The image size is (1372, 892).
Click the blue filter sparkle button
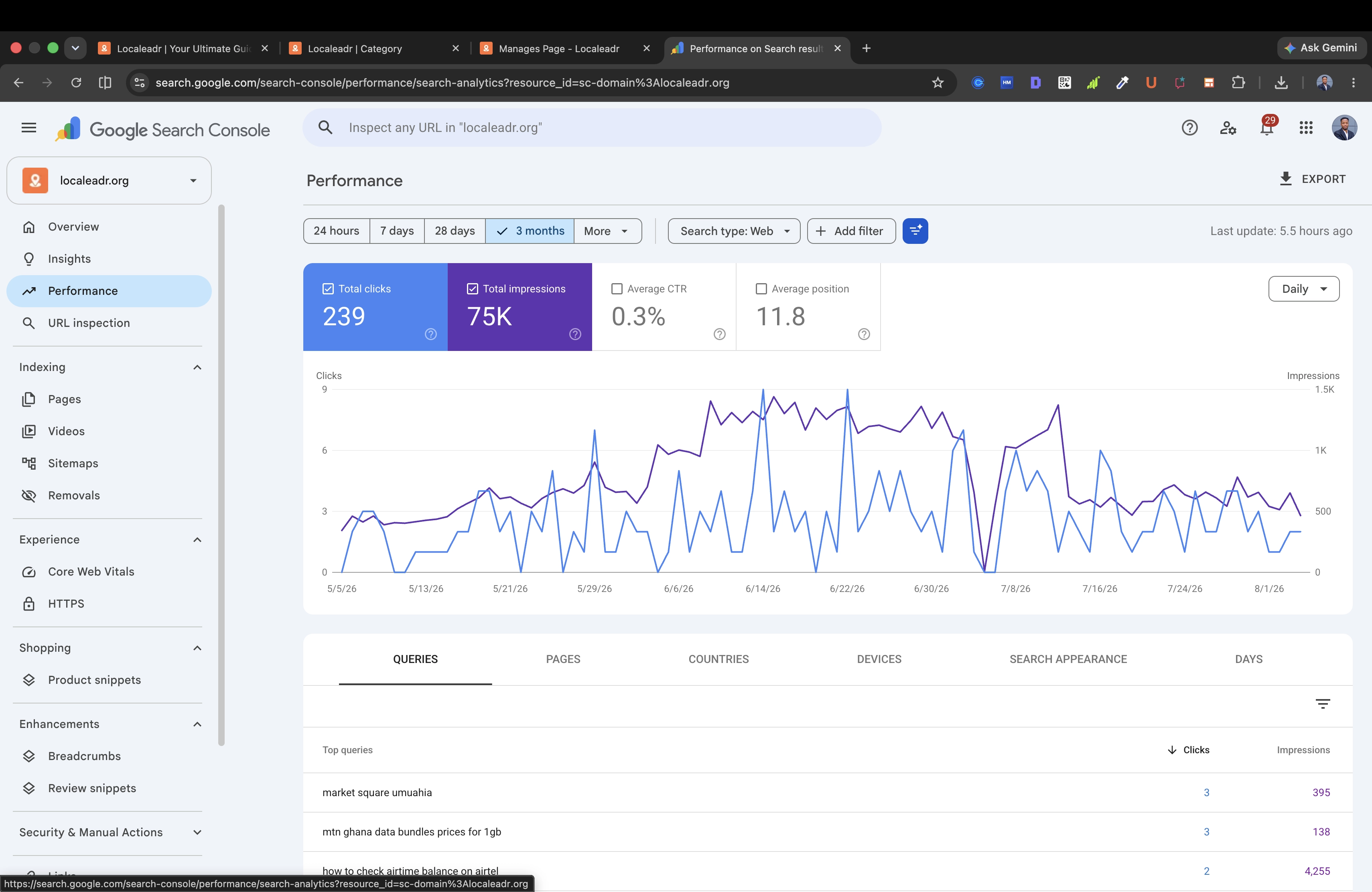[915, 231]
